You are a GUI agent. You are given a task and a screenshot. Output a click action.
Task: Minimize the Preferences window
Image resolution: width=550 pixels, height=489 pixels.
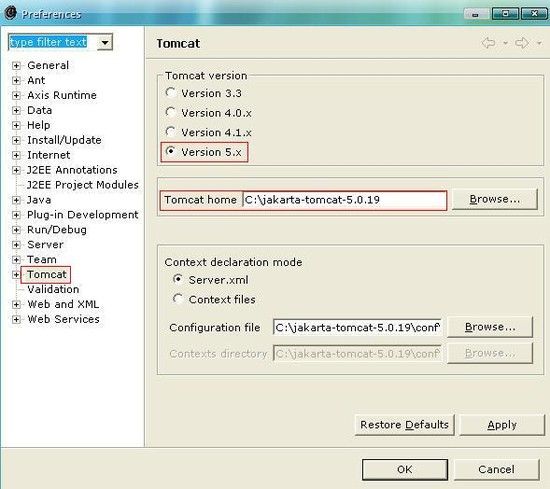475,14
